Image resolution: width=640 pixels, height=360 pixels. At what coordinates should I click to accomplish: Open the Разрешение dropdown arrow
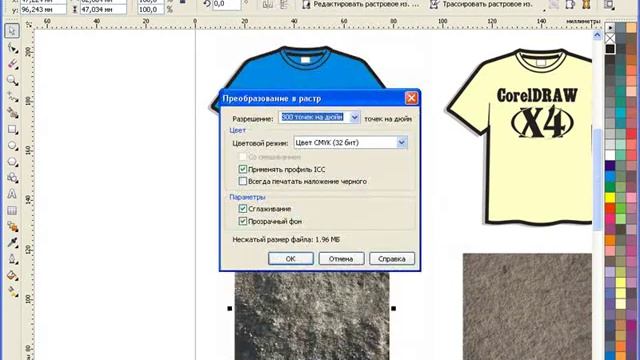(354, 118)
